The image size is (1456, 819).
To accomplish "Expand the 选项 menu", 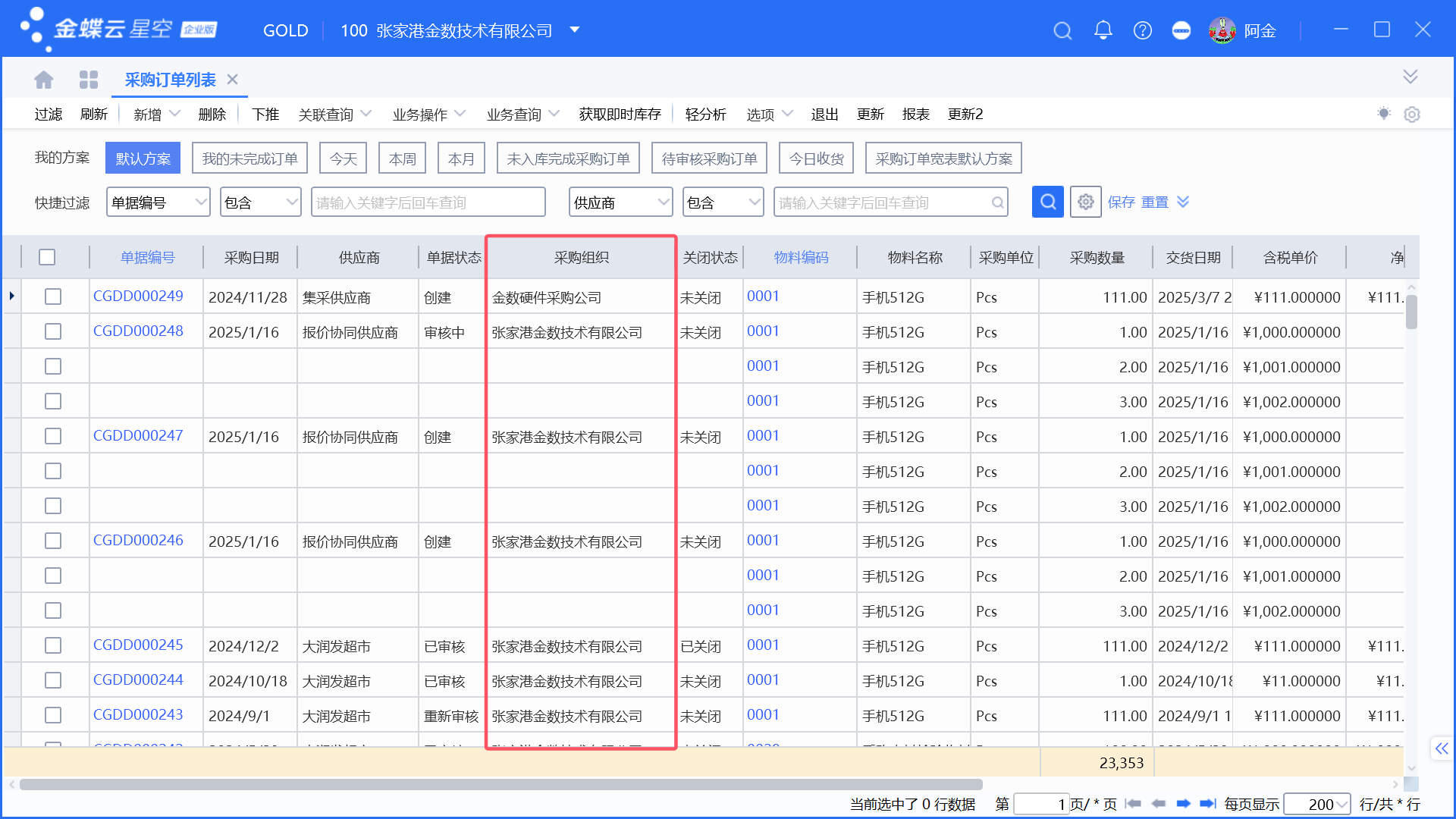I will 770,114.
